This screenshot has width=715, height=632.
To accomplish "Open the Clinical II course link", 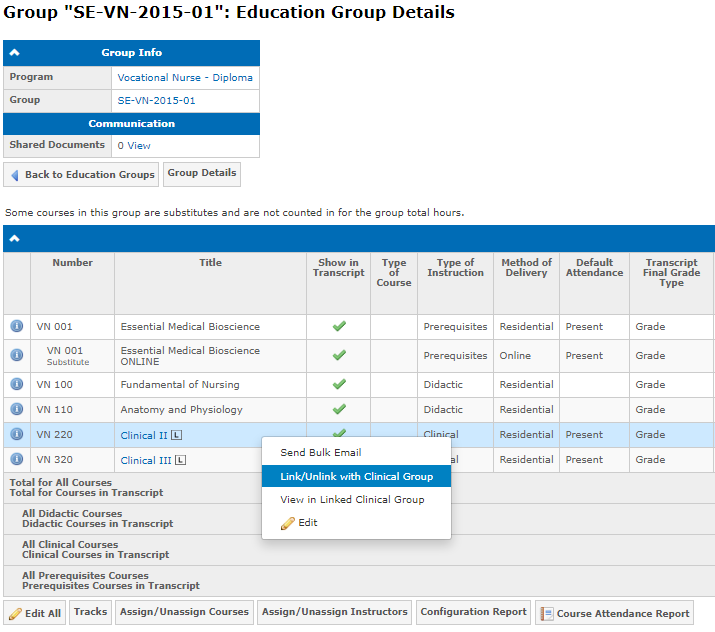I will [x=144, y=435].
